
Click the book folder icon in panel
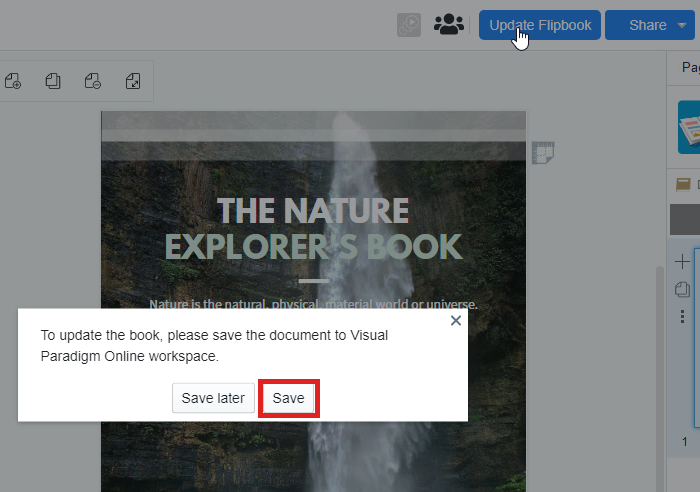click(684, 184)
